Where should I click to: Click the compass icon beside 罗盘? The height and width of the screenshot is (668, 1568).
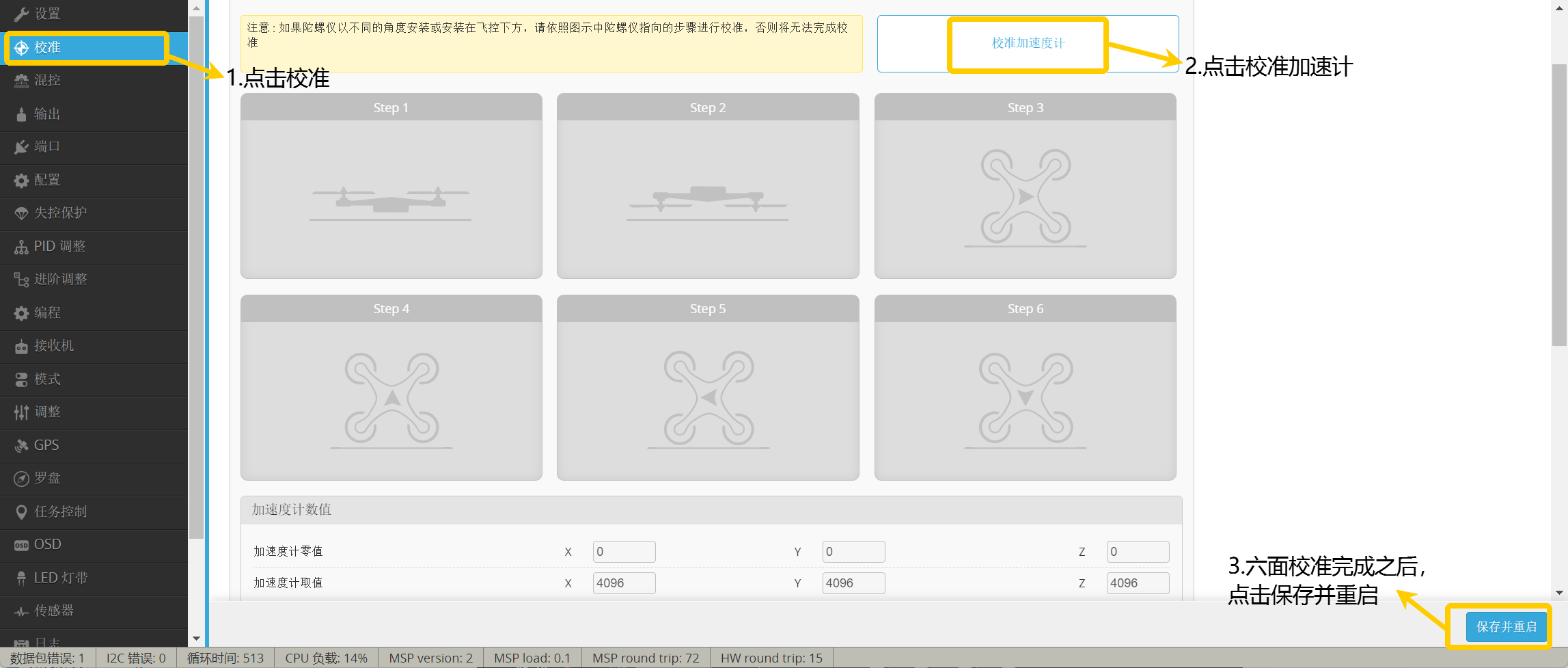tap(21, 479)
